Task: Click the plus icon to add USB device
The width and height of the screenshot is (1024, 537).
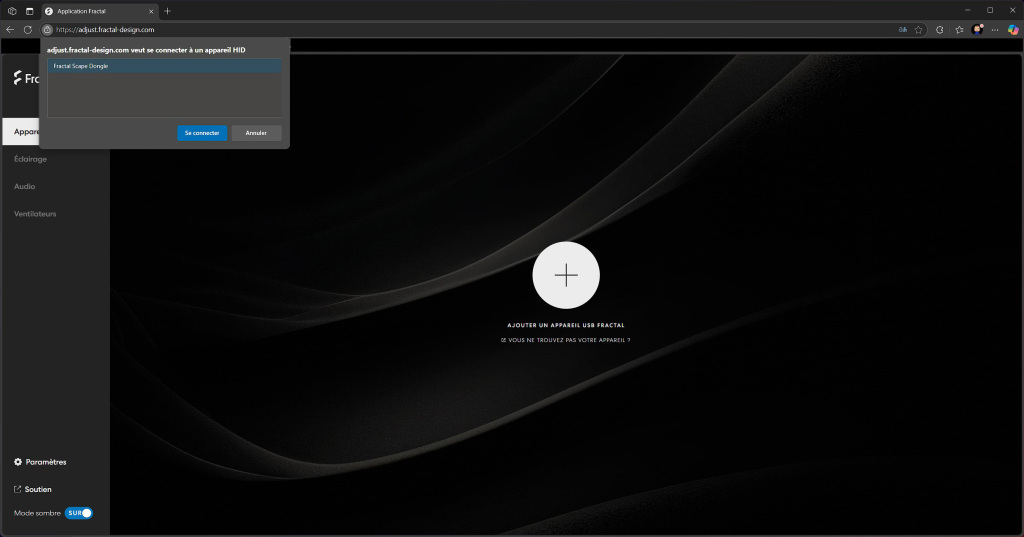Action: pyautogui.click(x=566, y=275)
